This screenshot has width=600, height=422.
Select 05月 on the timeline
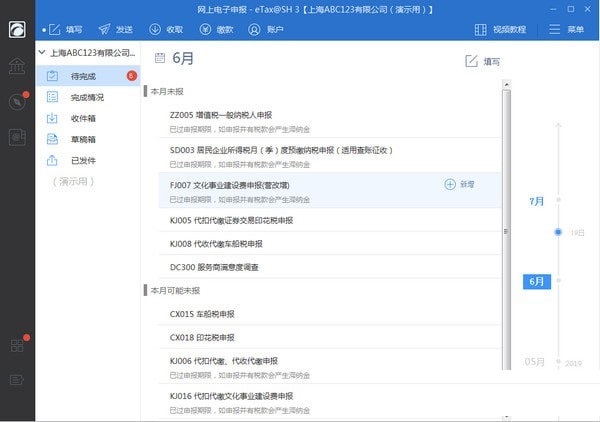pos(534,362)
